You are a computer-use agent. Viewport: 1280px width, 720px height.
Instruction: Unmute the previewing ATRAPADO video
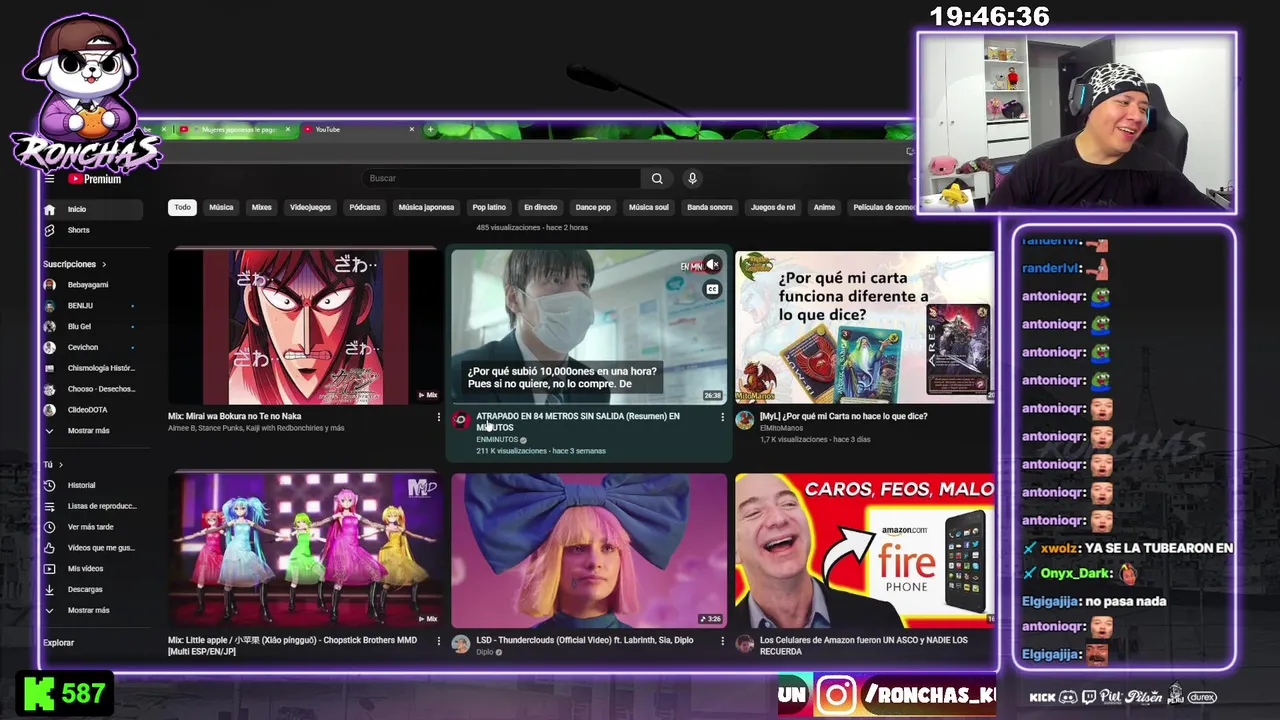(712, 265)
